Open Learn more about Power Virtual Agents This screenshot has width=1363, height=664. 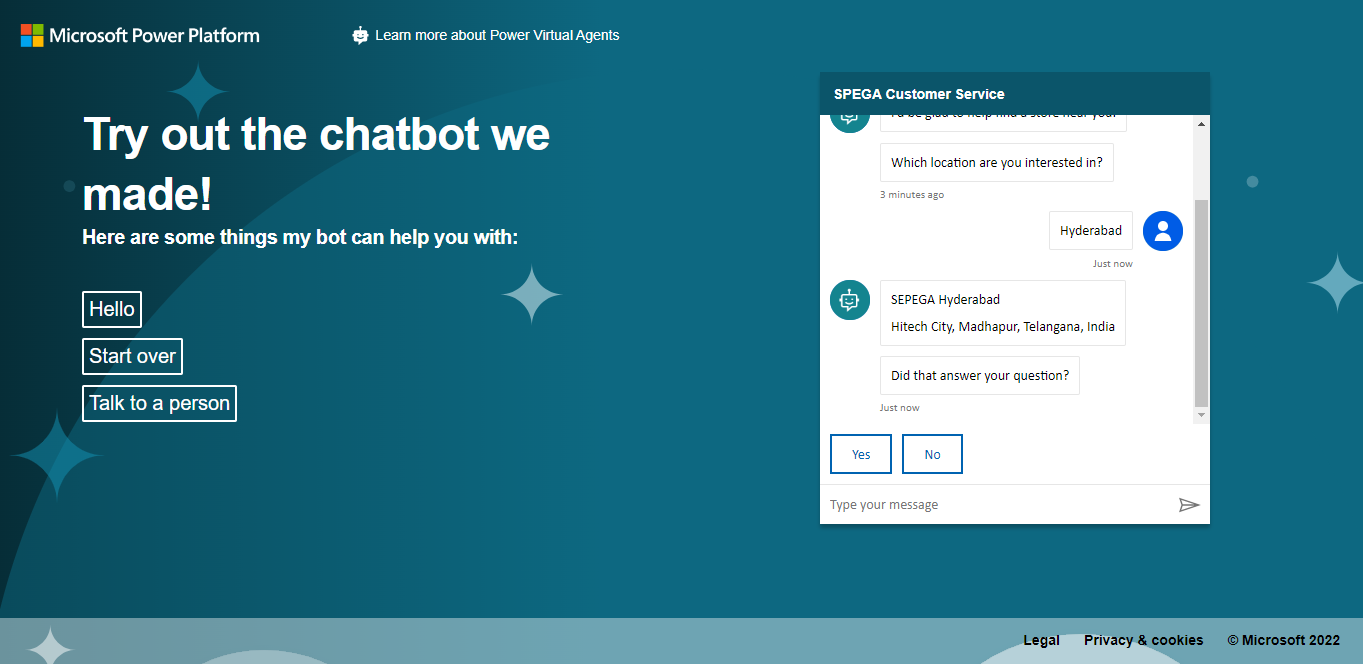pos(497,36)
